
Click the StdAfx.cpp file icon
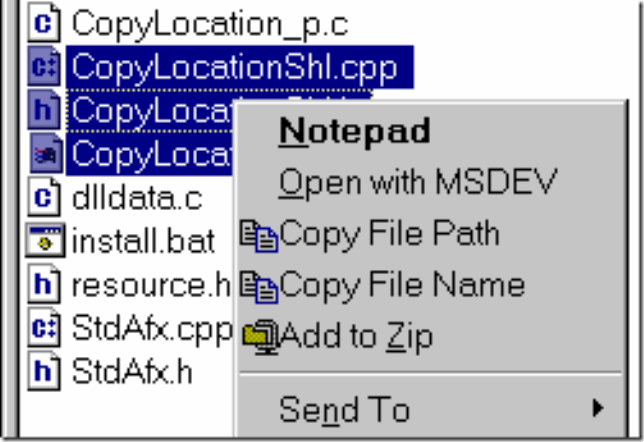click(44, 328)
